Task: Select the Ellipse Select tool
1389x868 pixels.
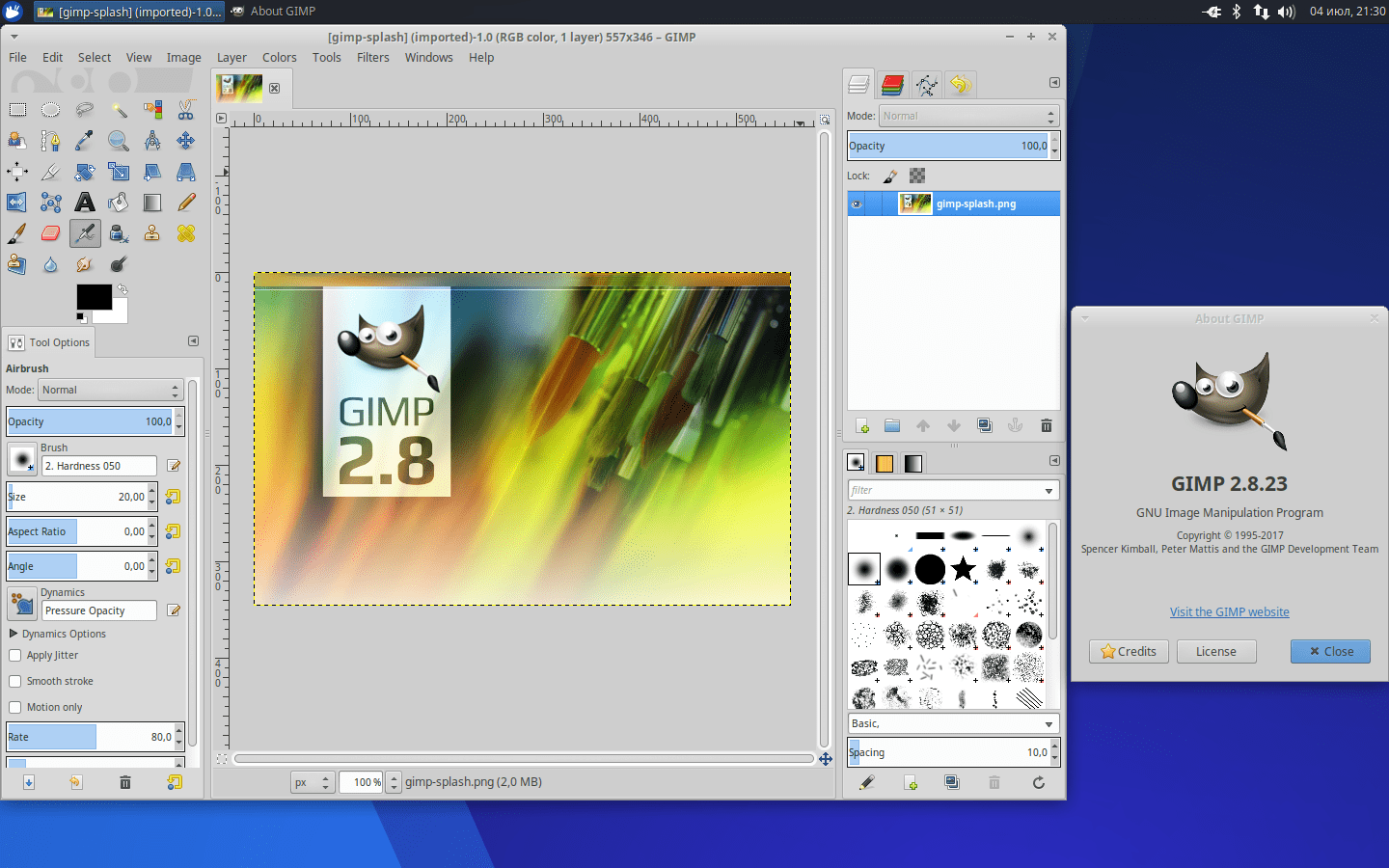Action: [x=51, y=110]
